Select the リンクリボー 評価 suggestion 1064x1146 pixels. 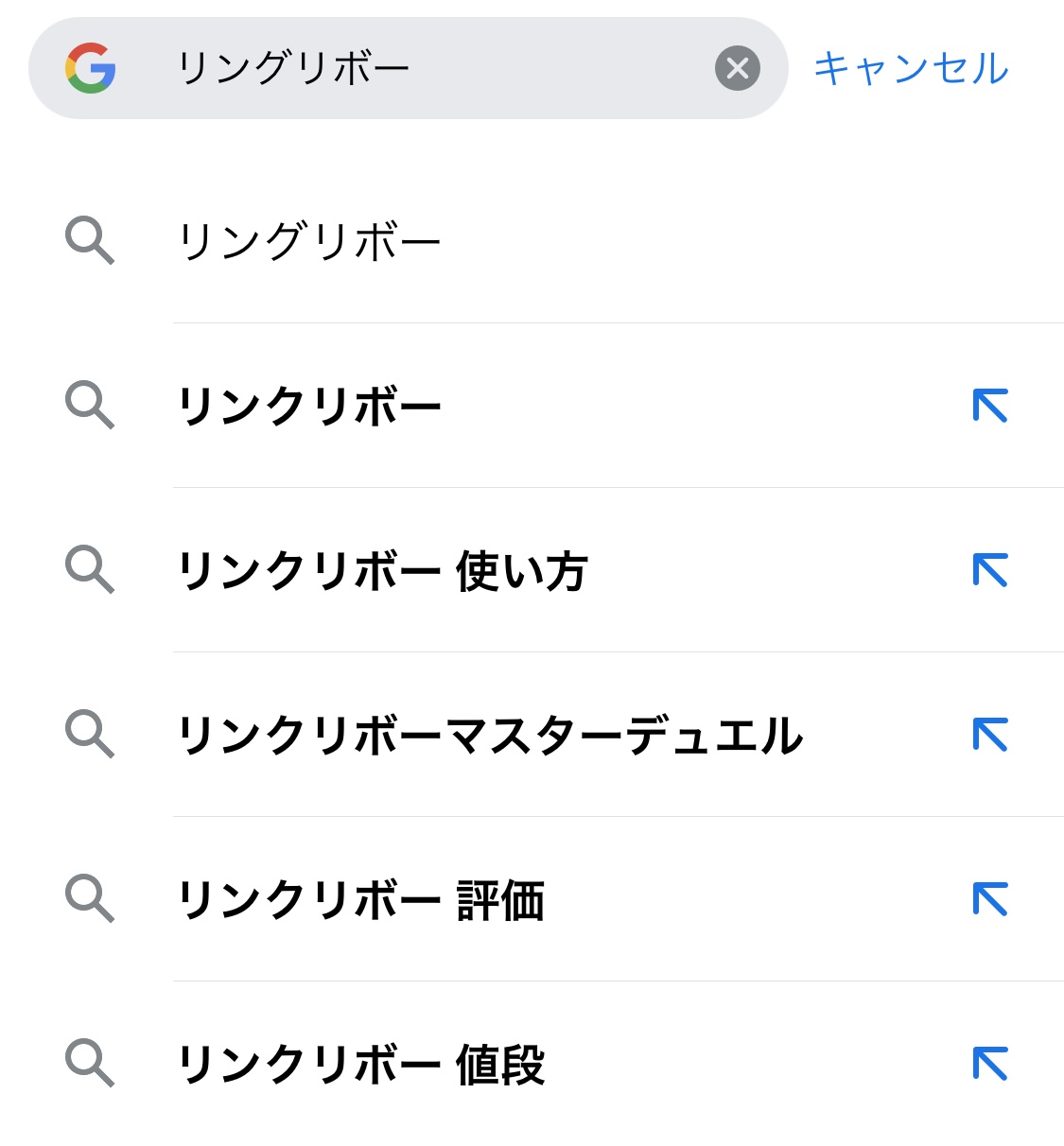[360, 899]
